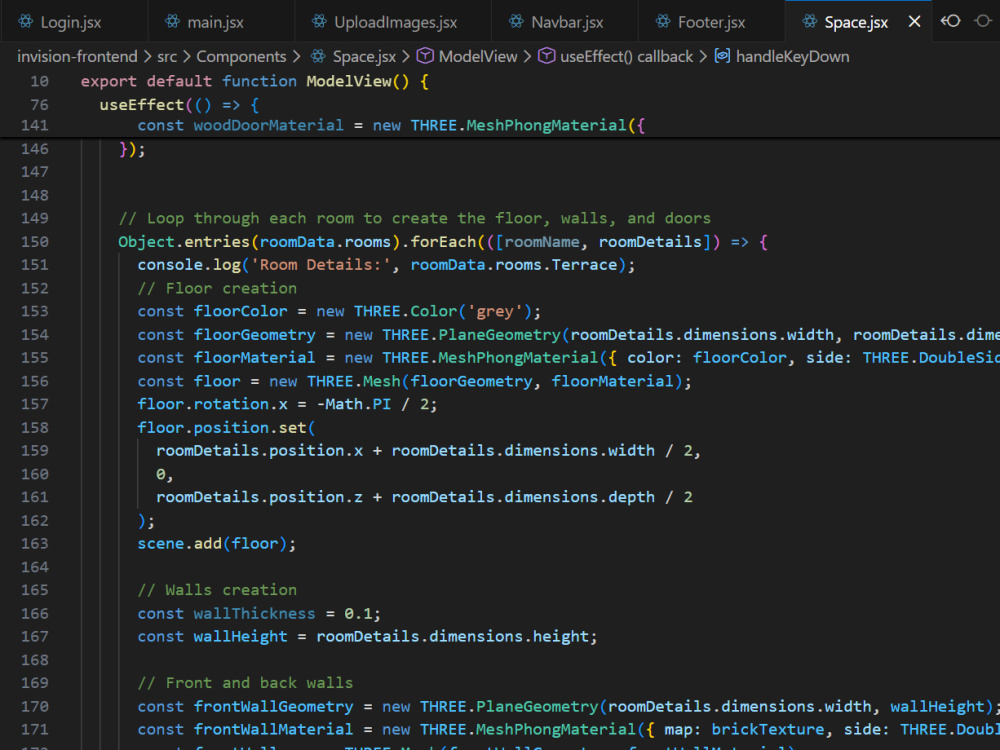The height and width of the screenshot is (750, 1000).
Task: Click the main.jsx React file icon
Action: click(x=172, y=22)
